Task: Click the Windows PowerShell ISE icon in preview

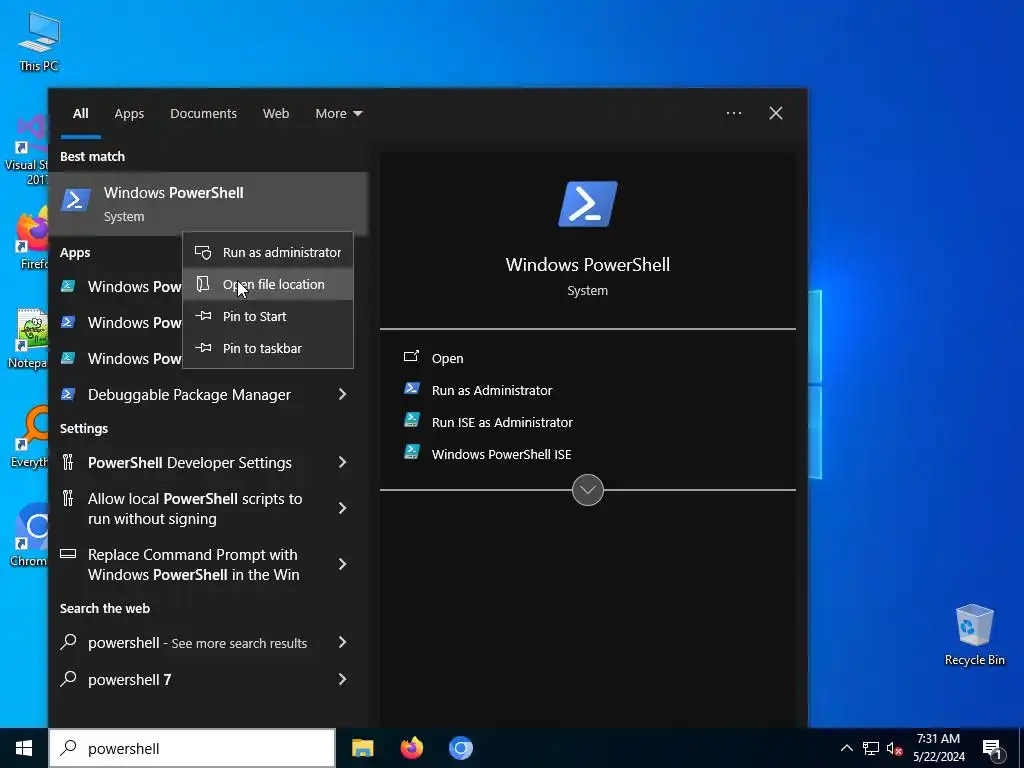Action: coord(411,452)
